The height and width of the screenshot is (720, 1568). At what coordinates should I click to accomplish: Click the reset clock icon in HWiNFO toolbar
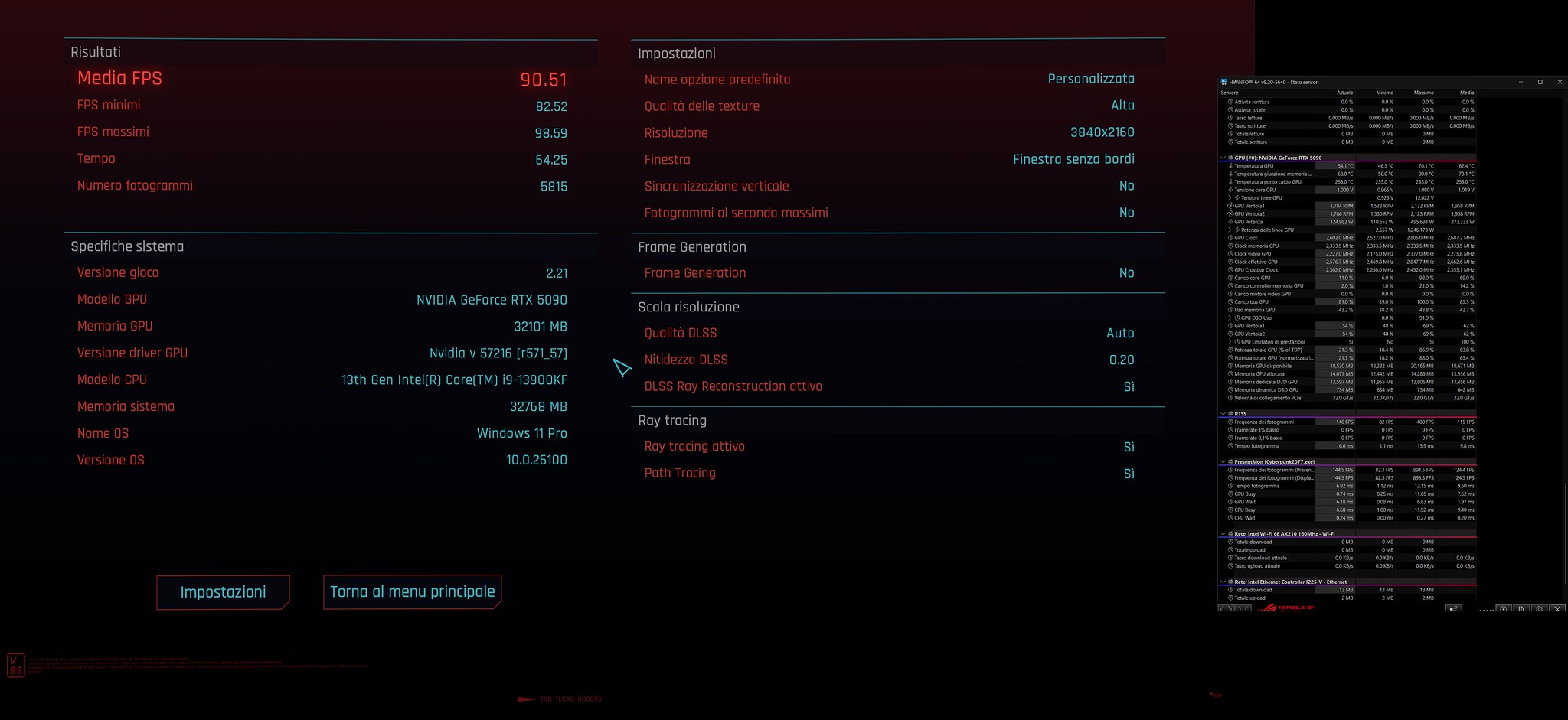[x=1504, y=609]
